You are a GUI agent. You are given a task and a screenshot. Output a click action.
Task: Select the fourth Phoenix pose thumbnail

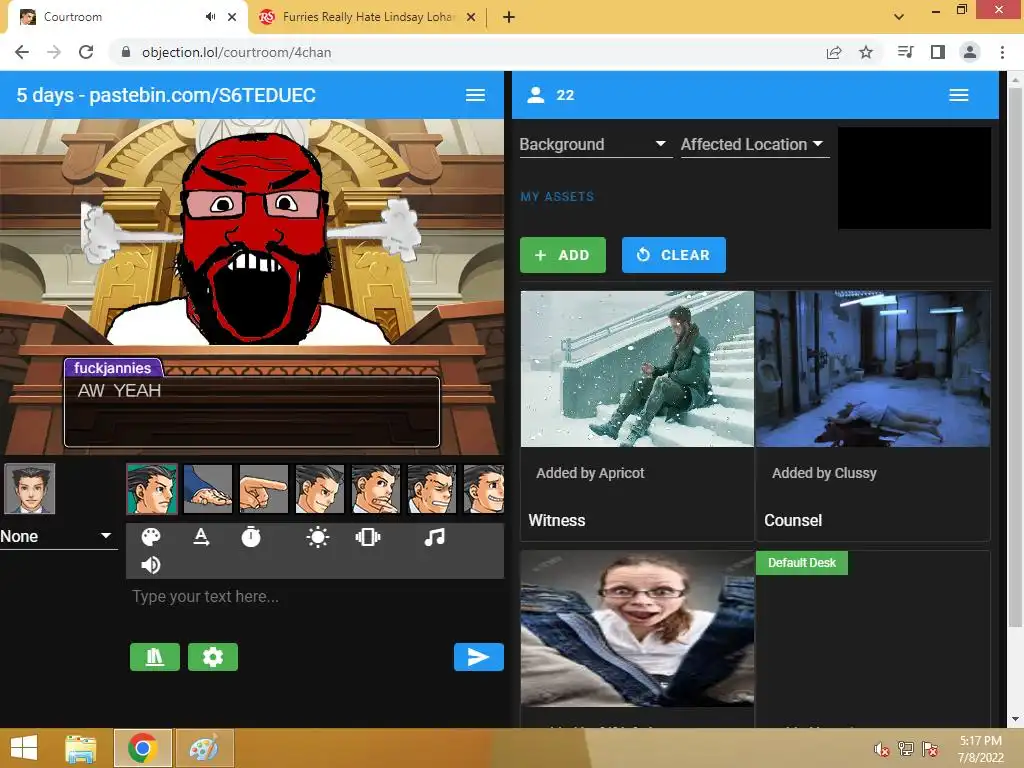319,489
